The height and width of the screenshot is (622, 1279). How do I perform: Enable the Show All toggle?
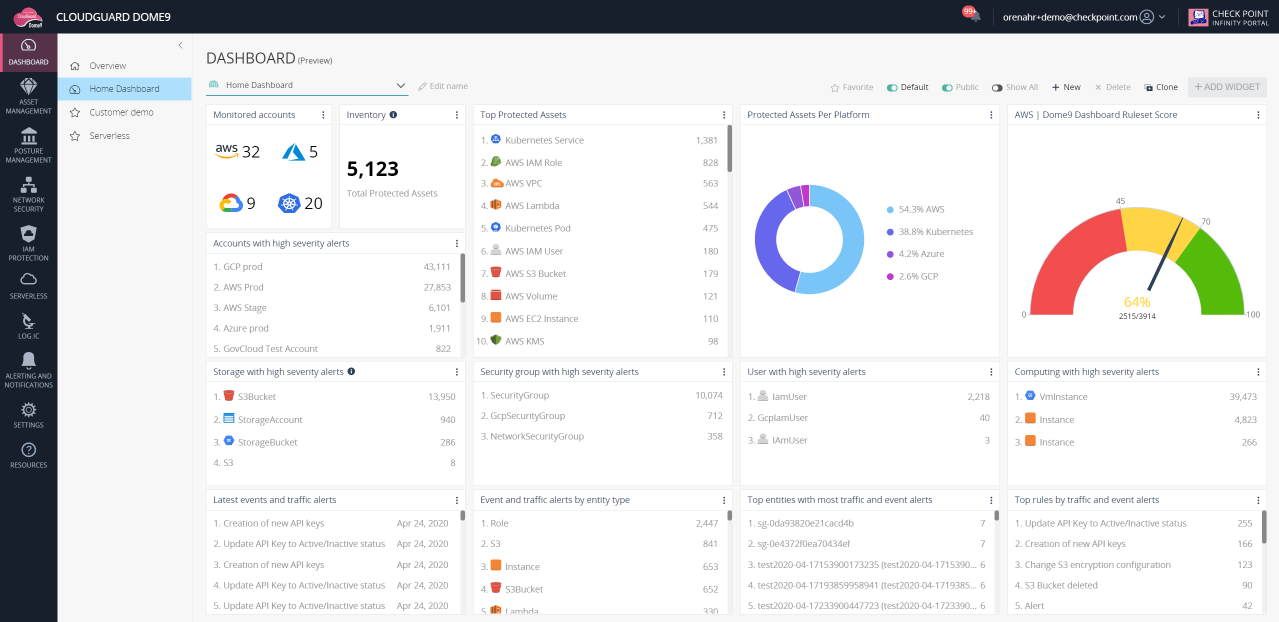coord(995,87)
